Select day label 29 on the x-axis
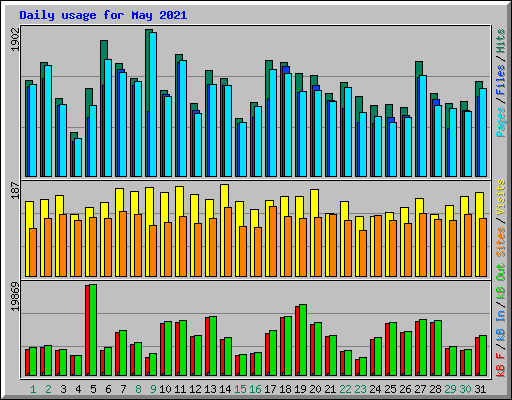The image size is (512, 400). point(450,389)
